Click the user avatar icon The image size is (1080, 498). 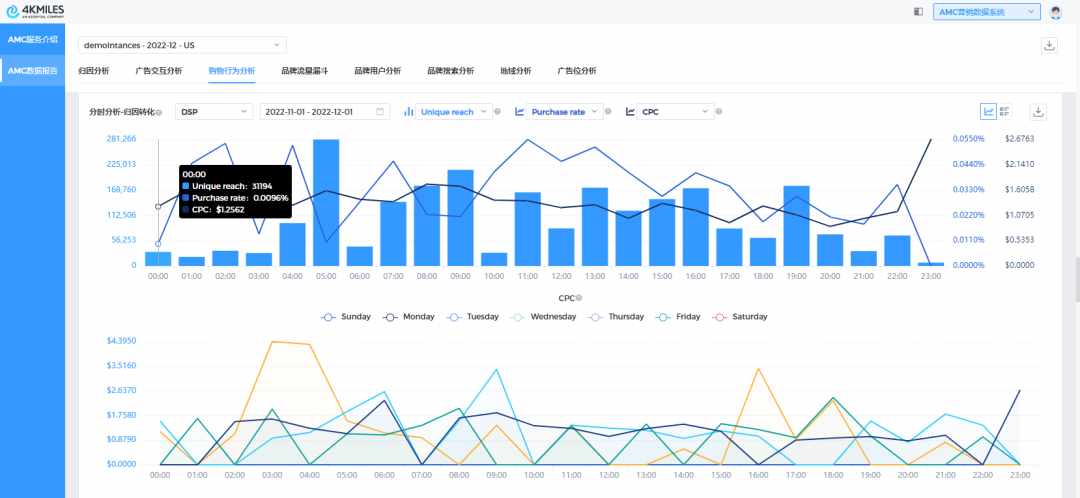coord(1056,12)
